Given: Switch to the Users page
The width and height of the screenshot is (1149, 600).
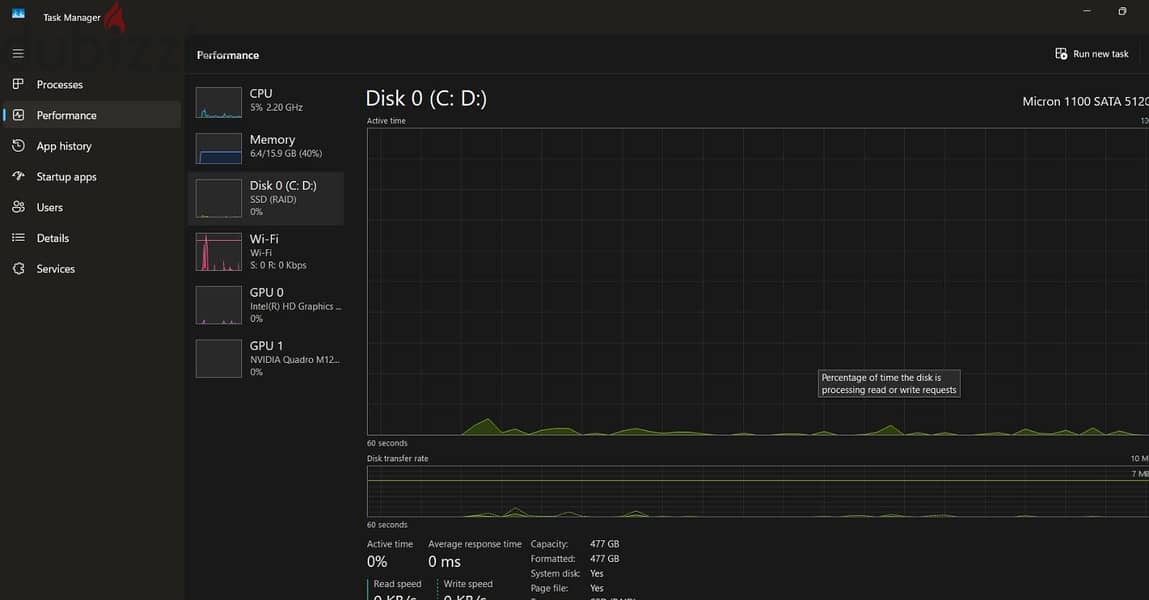Looking at the screenshot, I should 92,207.
